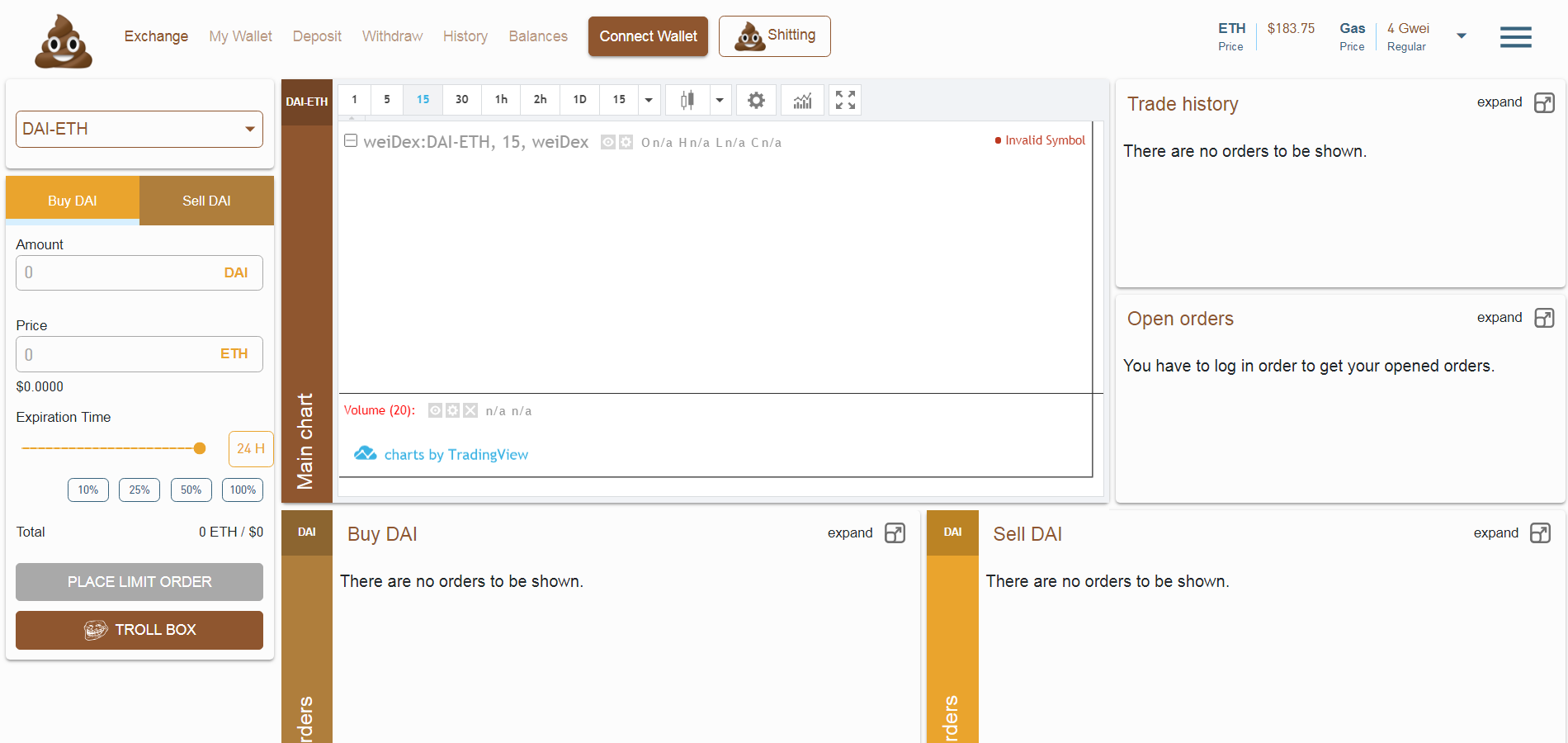Screen dimensions: 1568x743
Task: Open the Deposit page
Action: [x=317, y=36]
